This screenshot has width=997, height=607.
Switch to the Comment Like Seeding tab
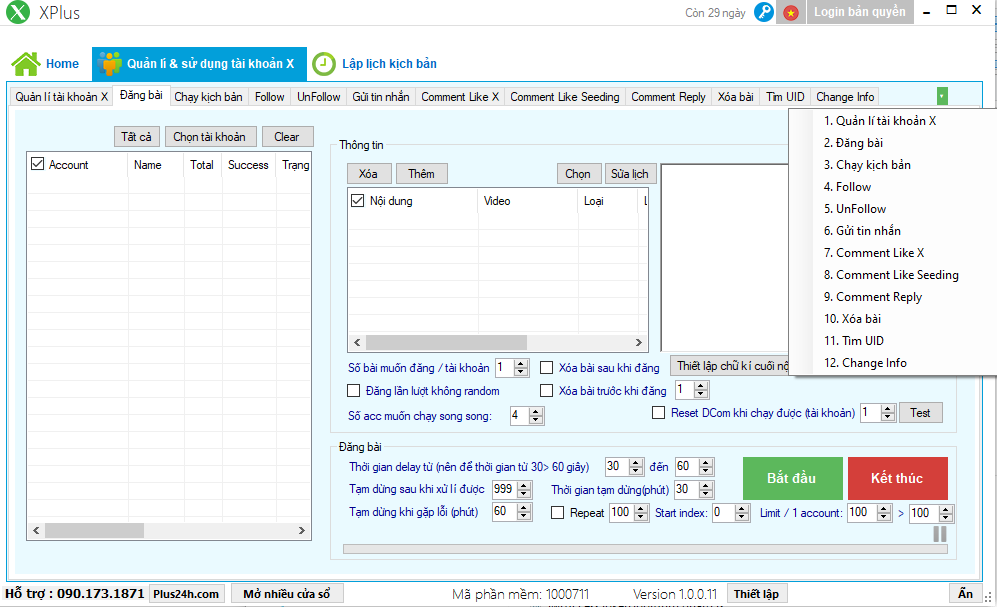(565, 97)
